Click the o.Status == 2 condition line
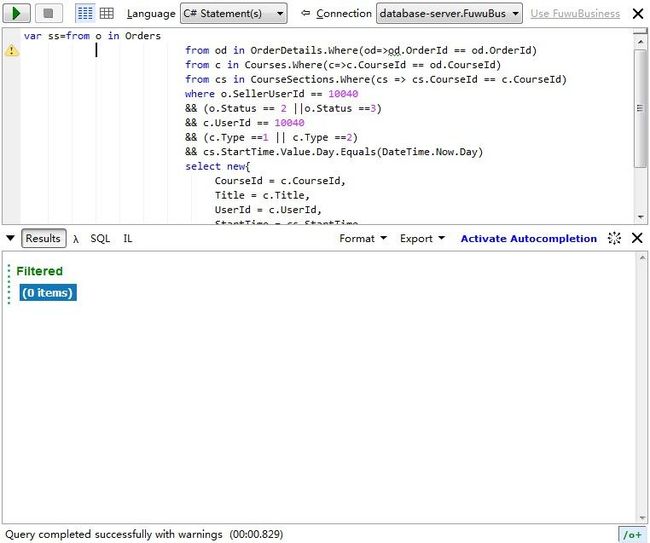650x543 pixels. 283,109
